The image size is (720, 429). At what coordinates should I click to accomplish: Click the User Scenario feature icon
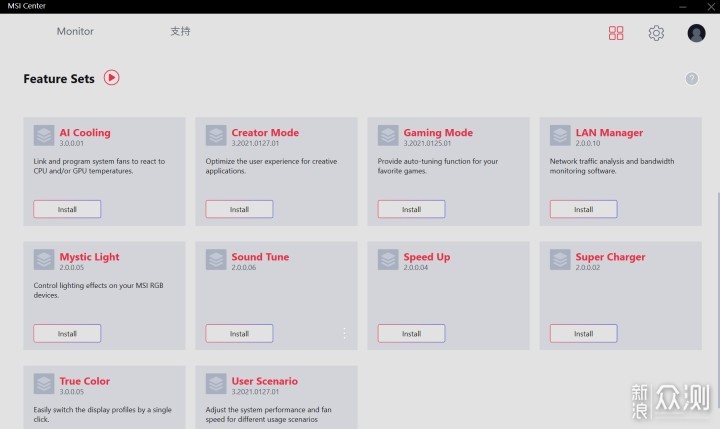coord(216,384)
